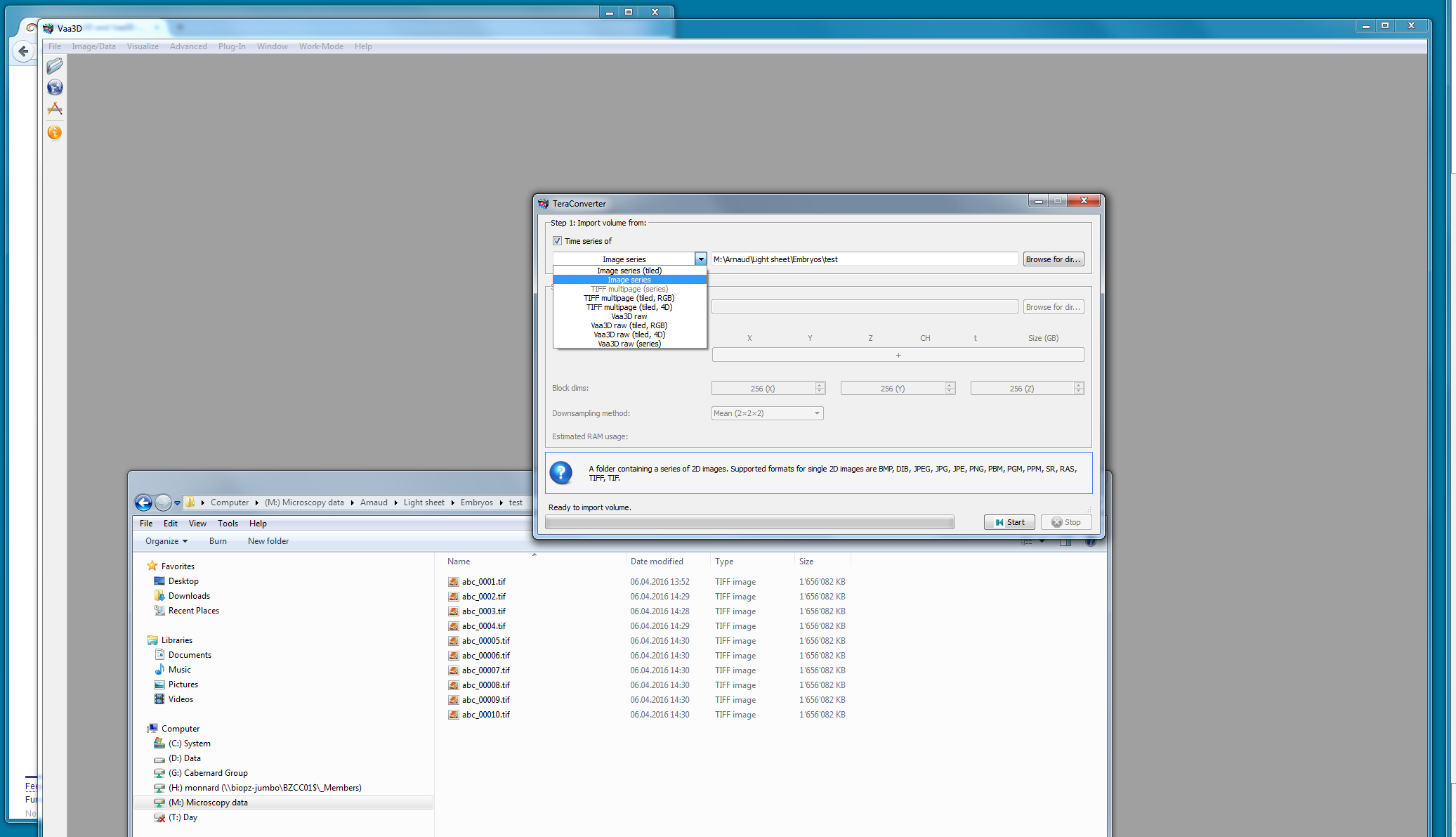
Task: Click the globe web-load icon in Vaa3D toolbar
Action: [55, 87]
